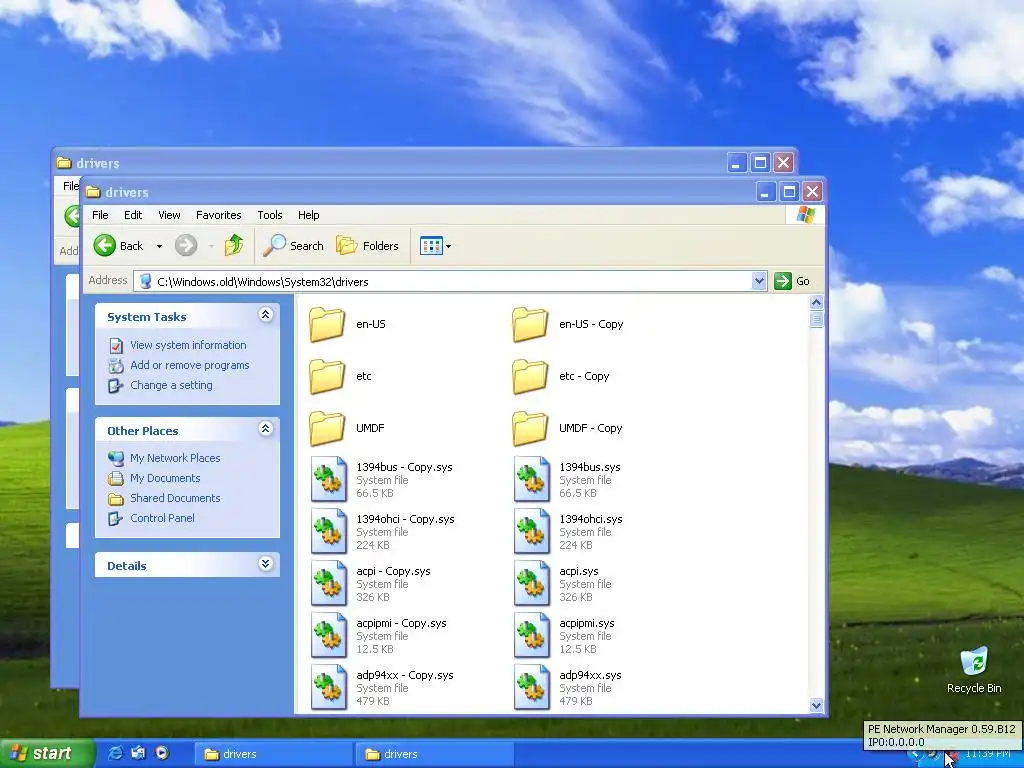The width and height of the screenshot is (1024, 768).
Task: Go up one folder level icon
Action: (x=234, y=246)
